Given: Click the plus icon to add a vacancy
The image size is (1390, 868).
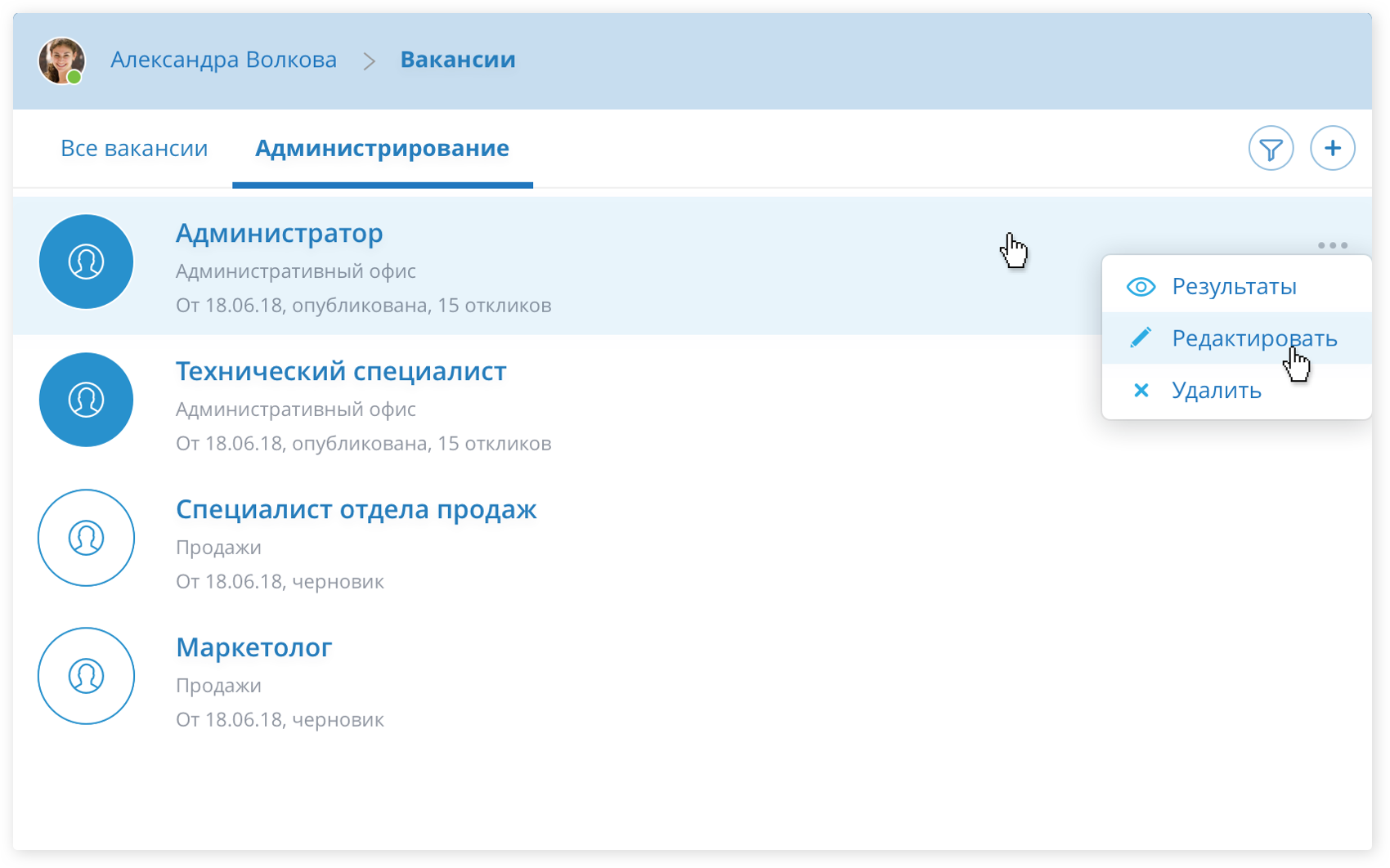Looking at the screenshot, I should [1333, 149].
